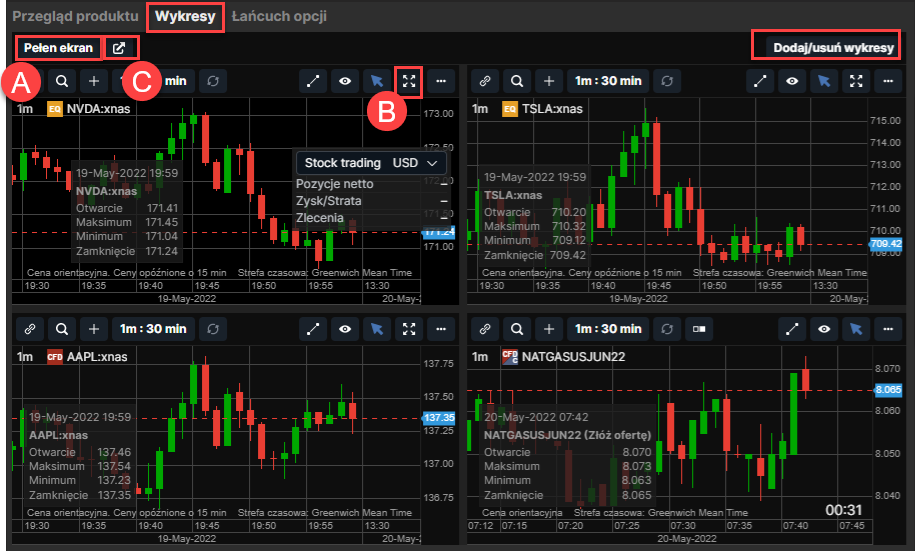Select the line drawing tool on NVDA chart
Viewport: 915px width, 551px height.
point(313,81)
